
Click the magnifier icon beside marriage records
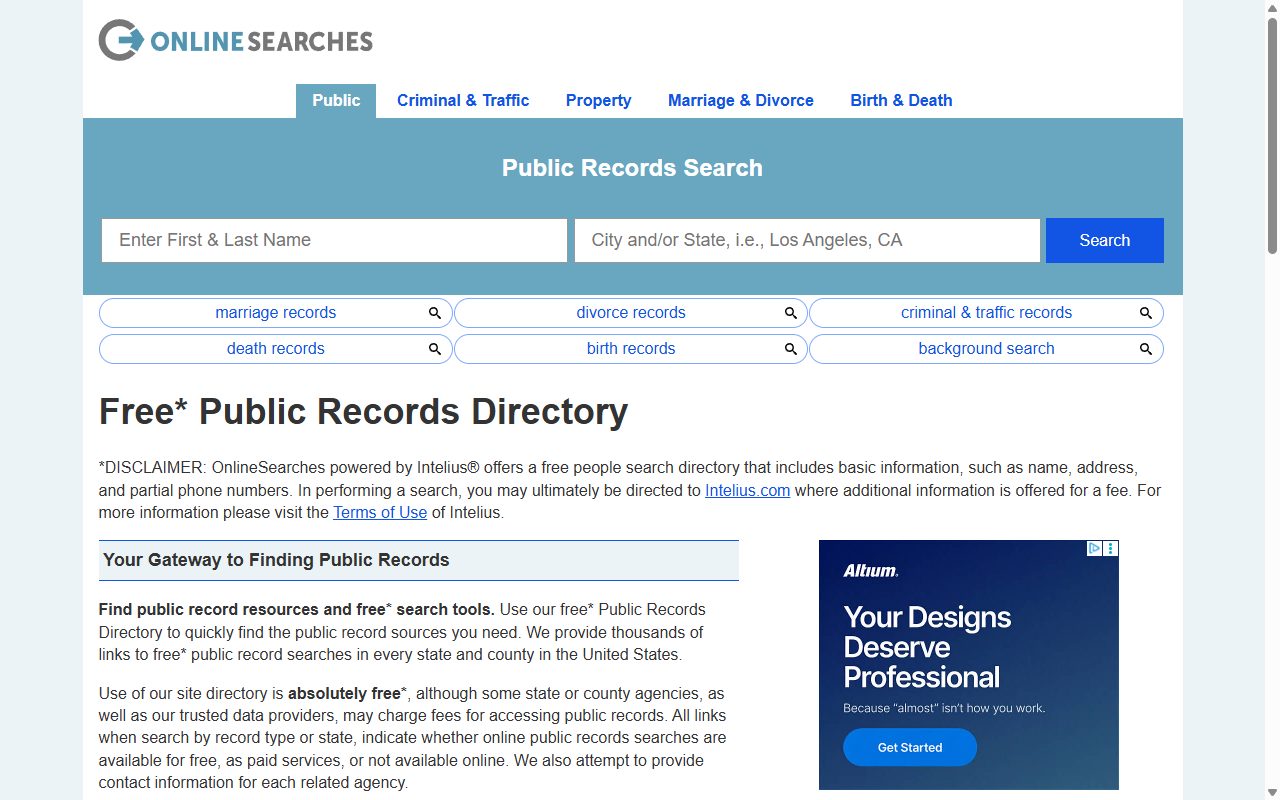435,313
